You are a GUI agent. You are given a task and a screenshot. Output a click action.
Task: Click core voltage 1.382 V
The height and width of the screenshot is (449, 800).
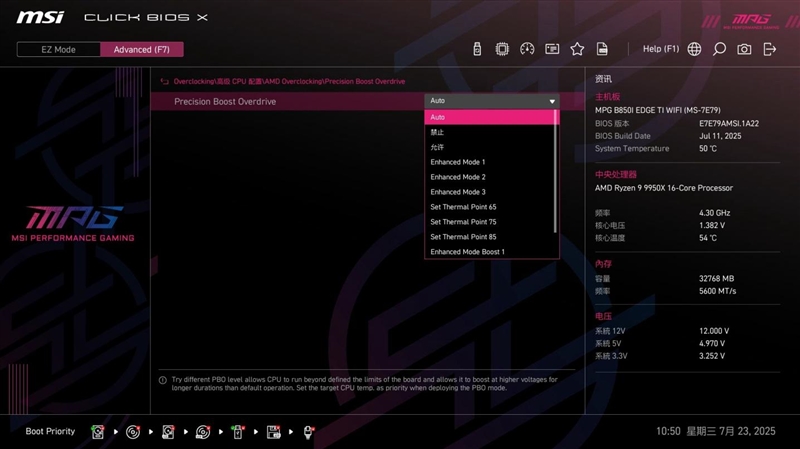tap(712, 226)
